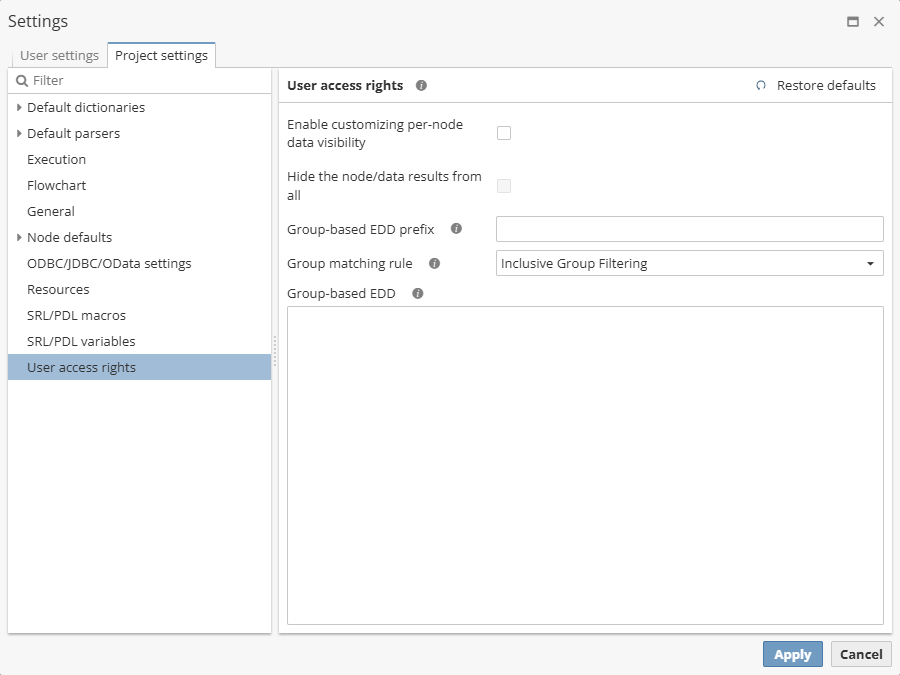Expand the Default dictionaries section
The height and width of the screenshot is (675, 900).
[x=19, y=107]
